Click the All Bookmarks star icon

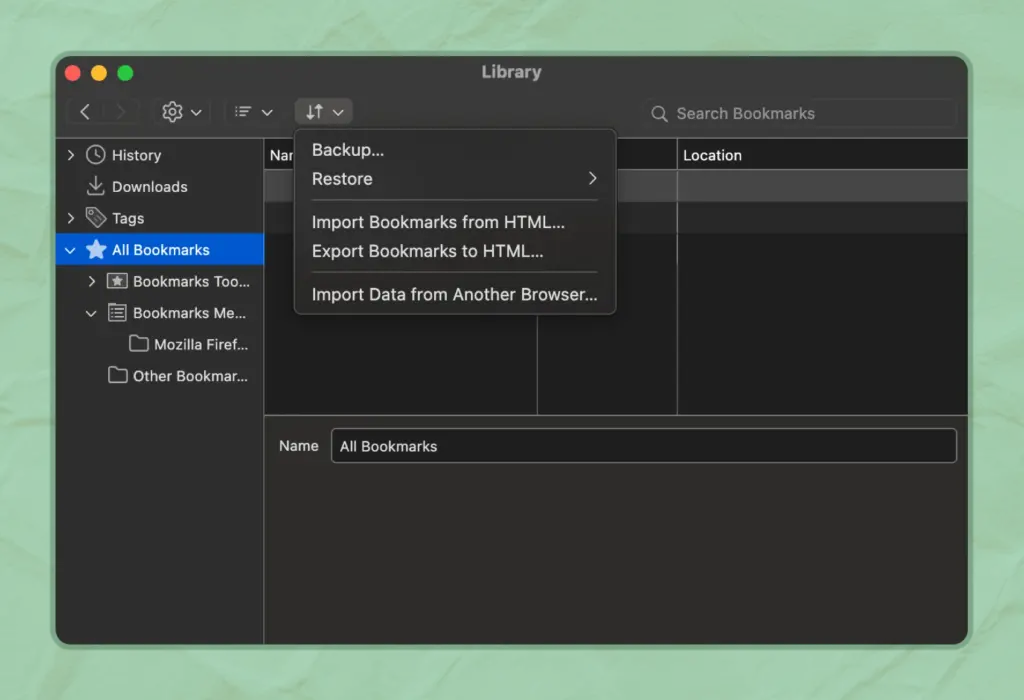[x=96, y=249]
